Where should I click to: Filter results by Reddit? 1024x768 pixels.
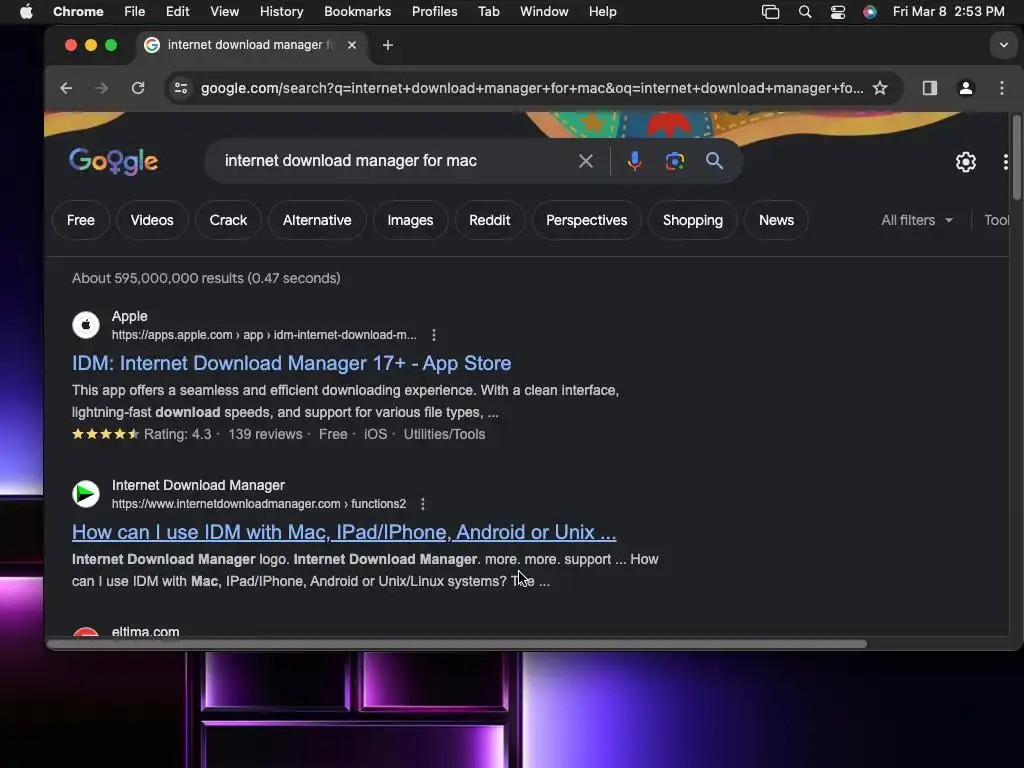click(x=490, y=220)
